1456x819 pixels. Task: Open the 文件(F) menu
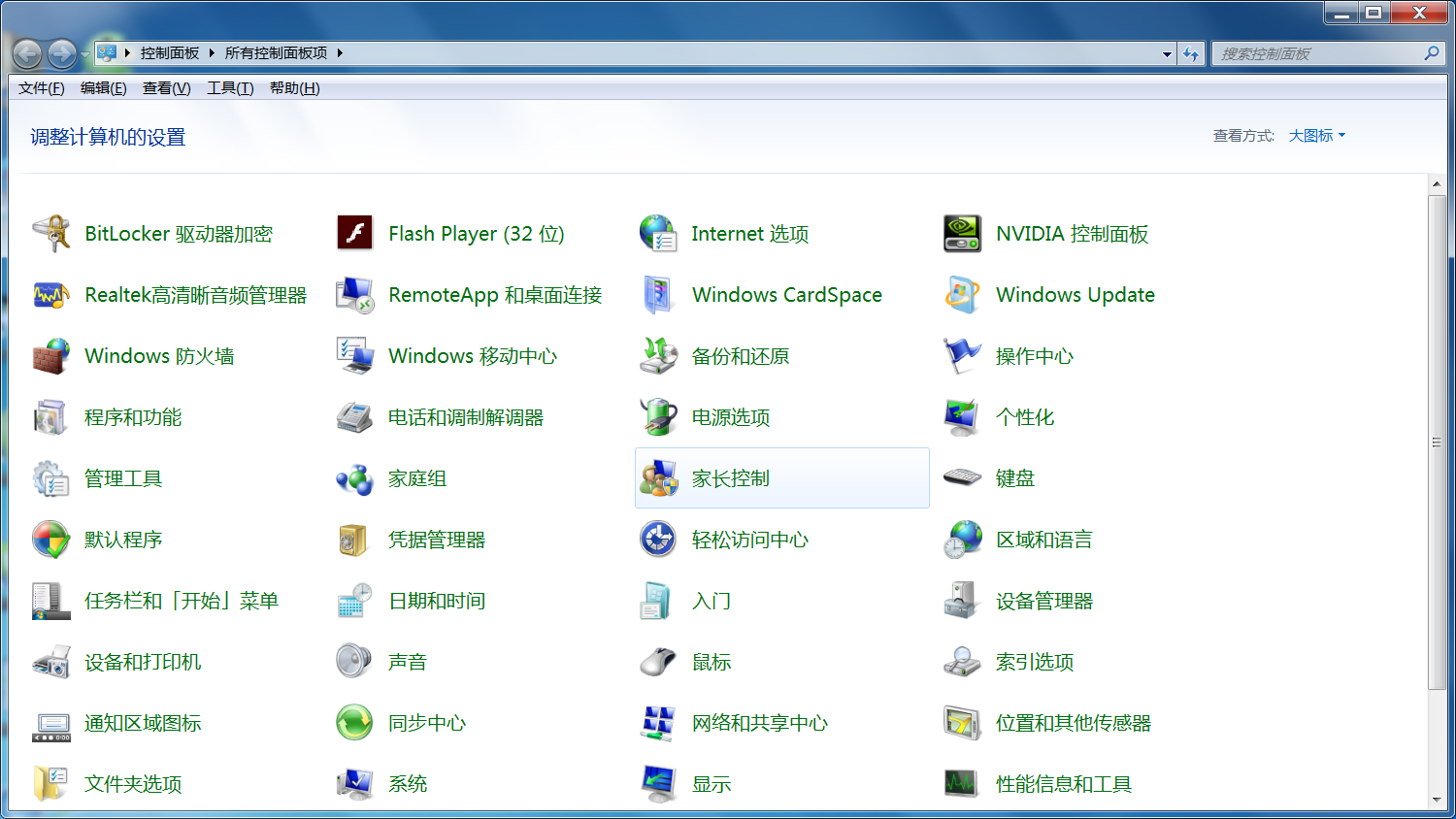tap(41, 88)
